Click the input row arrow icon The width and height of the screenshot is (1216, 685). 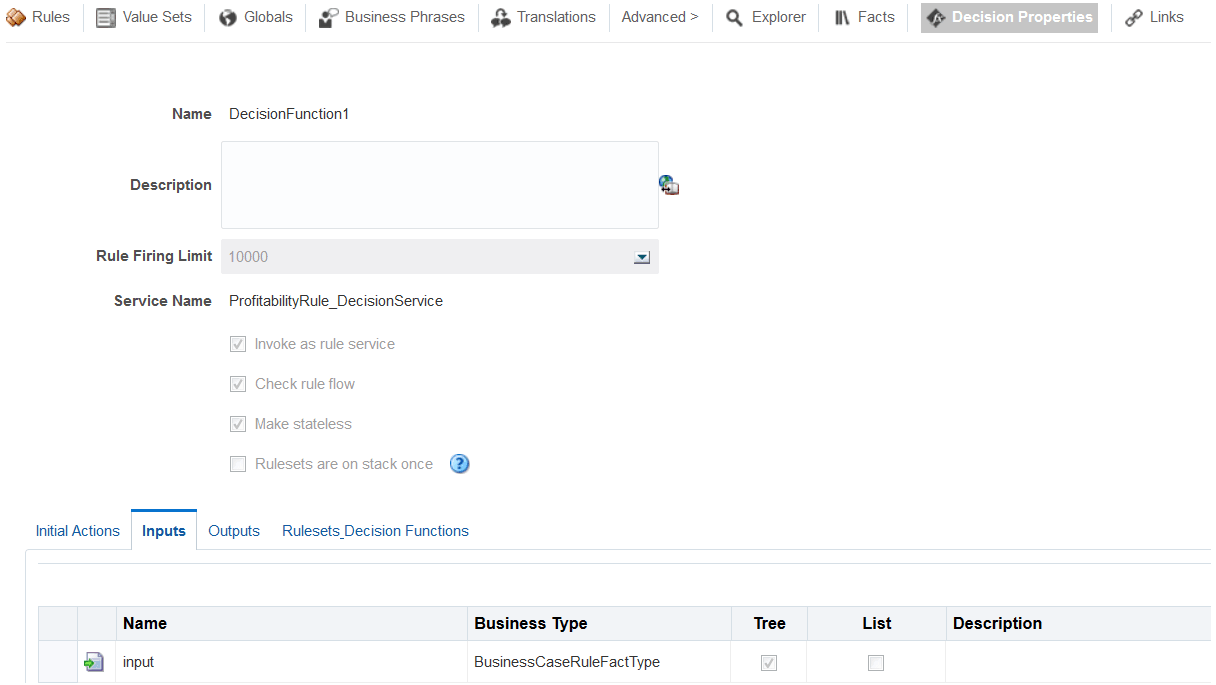point(94,662)
